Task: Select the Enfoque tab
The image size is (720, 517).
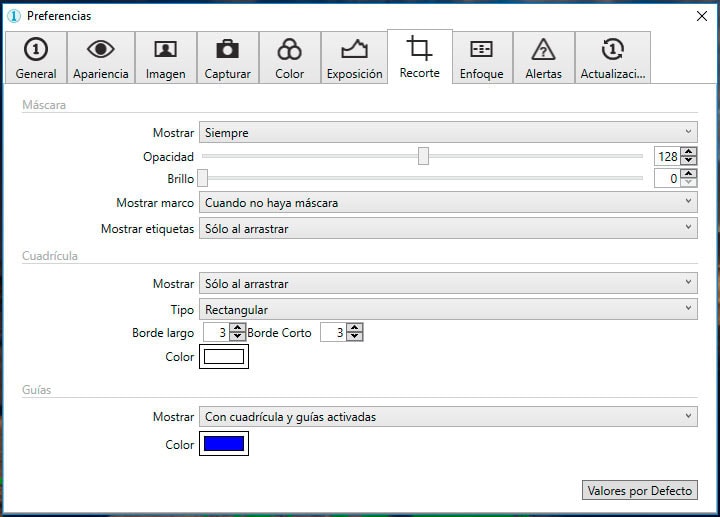Action: 481,58
